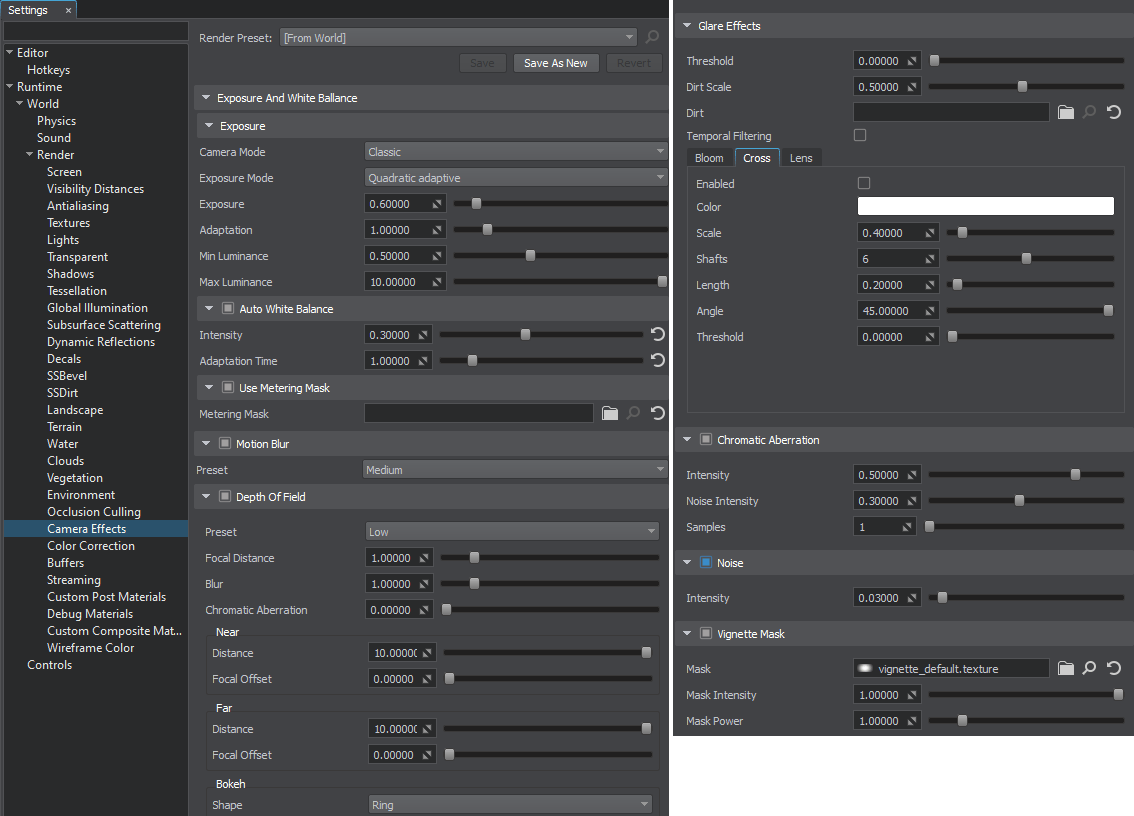Enable the Cross glare Enabled checkbox
The height and width of the screenshot is (816, 1134).
click(865, 184)
